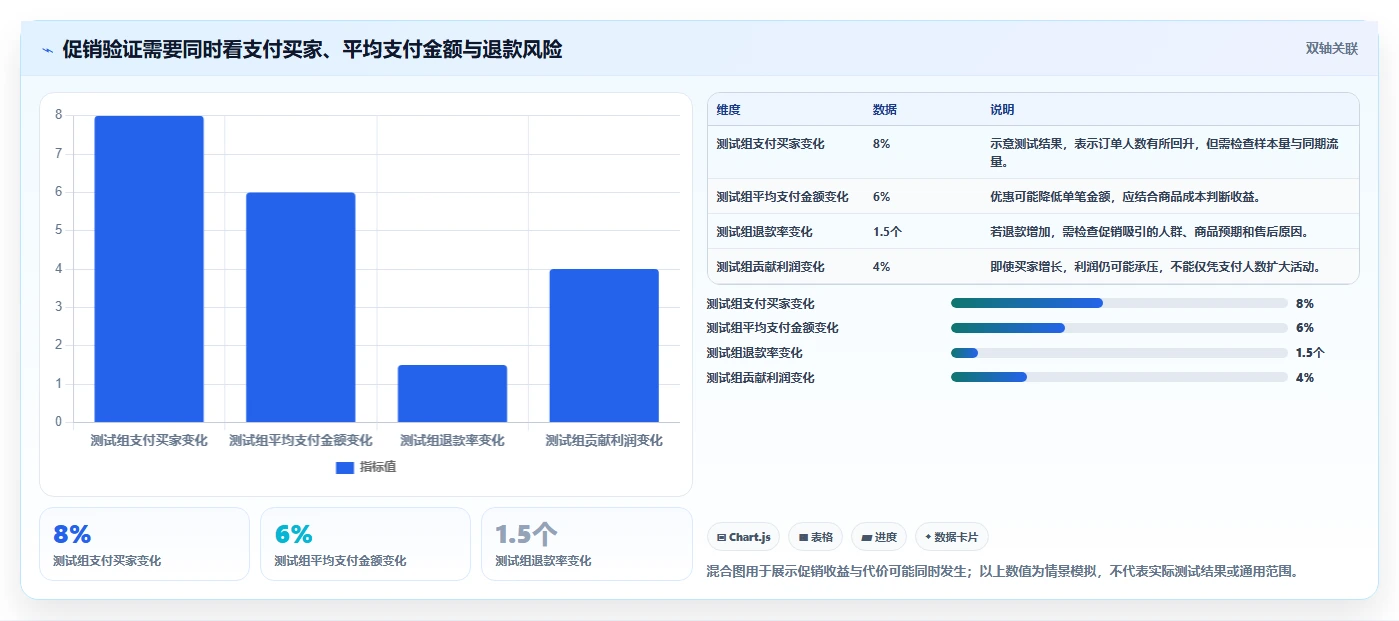Click the 数据 table column header
Image resolution: width=1399 pixels, height=621 pixels.
click(x=885, y=110)
